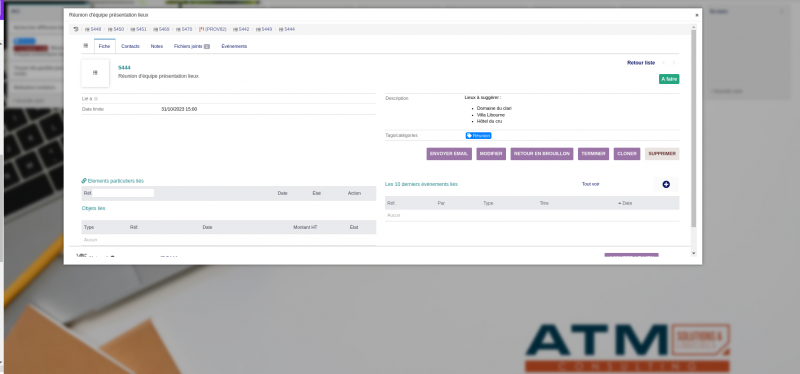This screenshot has height=374, width=800.
Task: Click the SUPPRIMER button
Action: [x=662, y=154]
